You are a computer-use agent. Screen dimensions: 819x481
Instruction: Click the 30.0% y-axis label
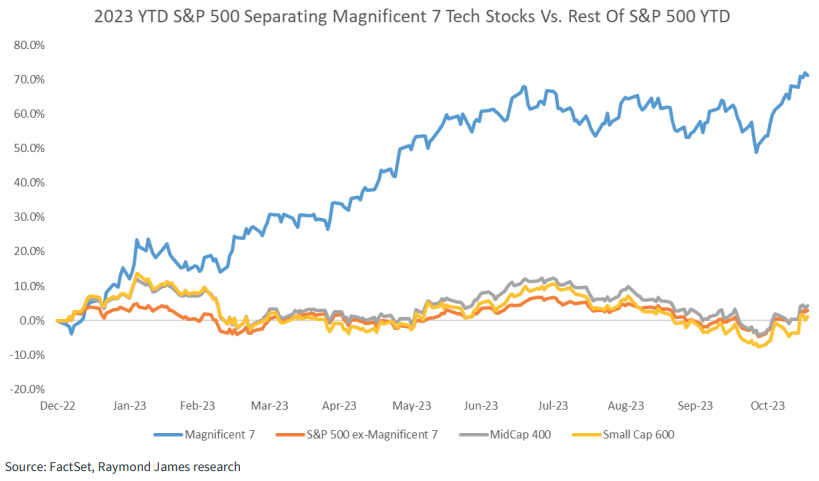(27, 217)
